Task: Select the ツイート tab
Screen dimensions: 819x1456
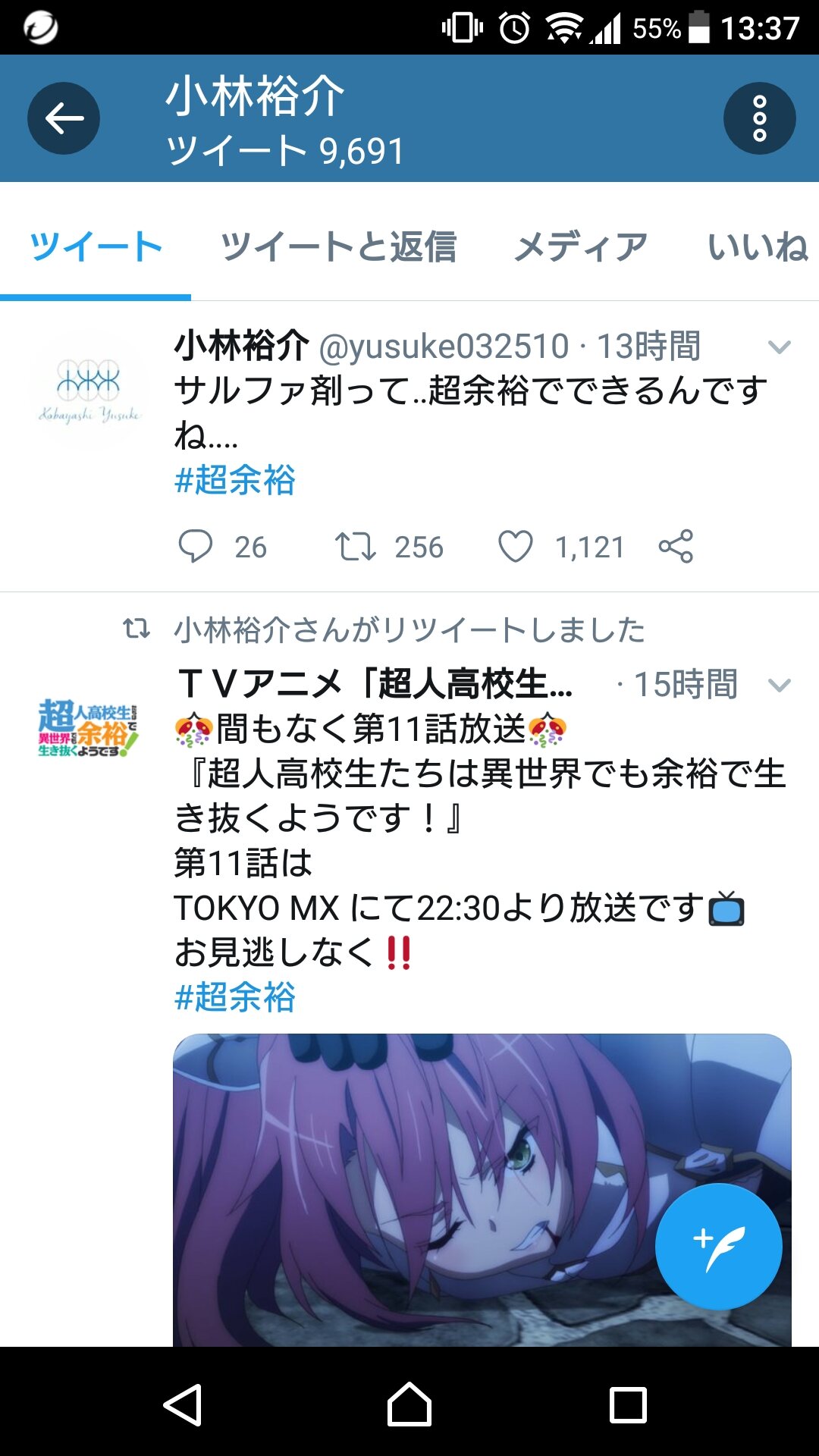Action: (96, 247)
